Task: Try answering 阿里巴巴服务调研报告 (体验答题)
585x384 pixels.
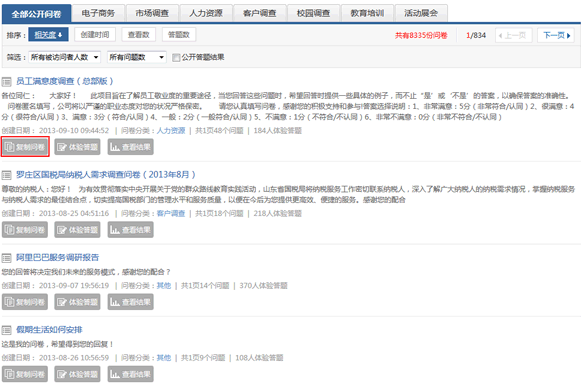Action: (77, 302)
